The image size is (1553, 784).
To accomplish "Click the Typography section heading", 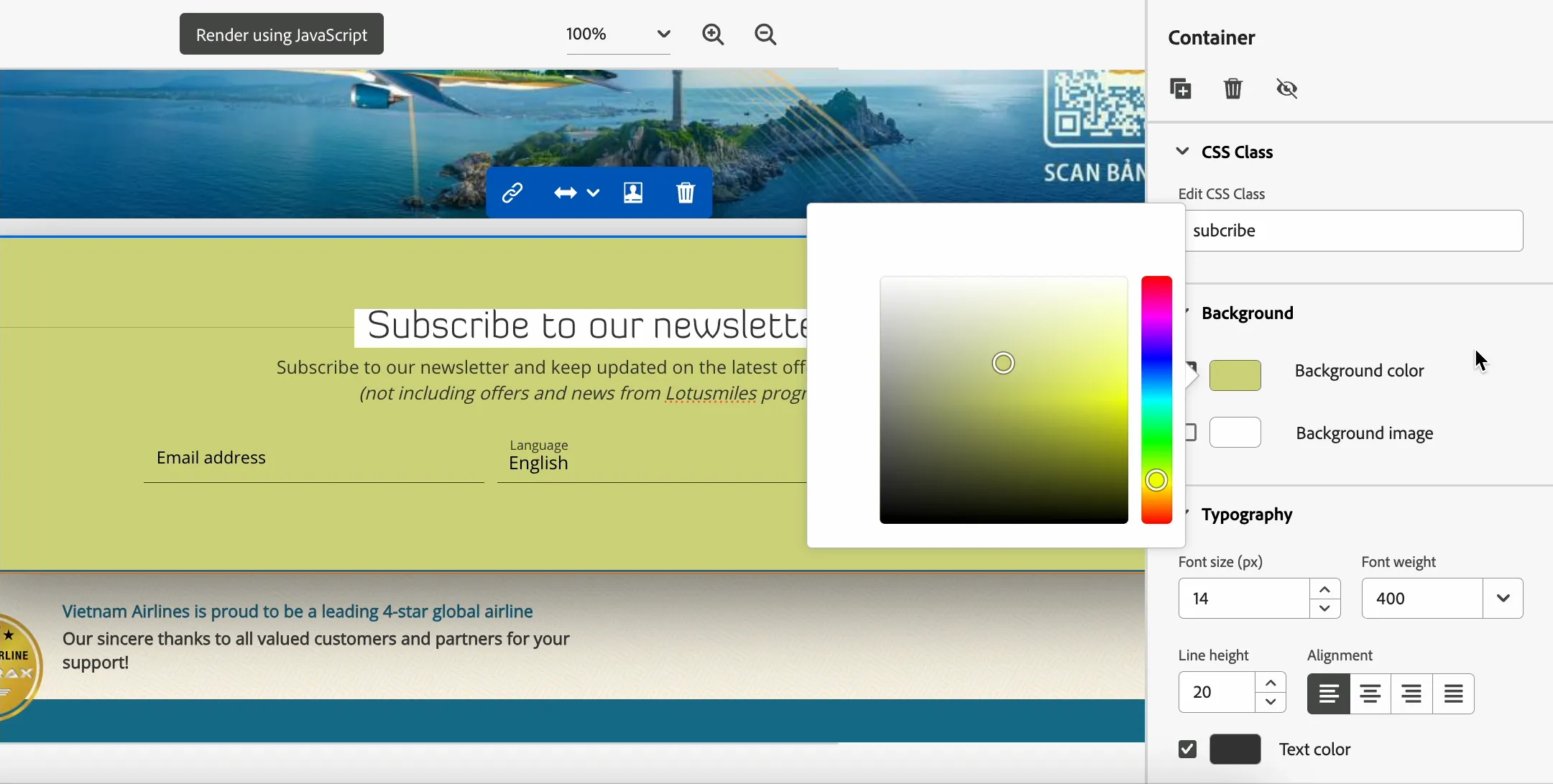I will pos(1247,515).
